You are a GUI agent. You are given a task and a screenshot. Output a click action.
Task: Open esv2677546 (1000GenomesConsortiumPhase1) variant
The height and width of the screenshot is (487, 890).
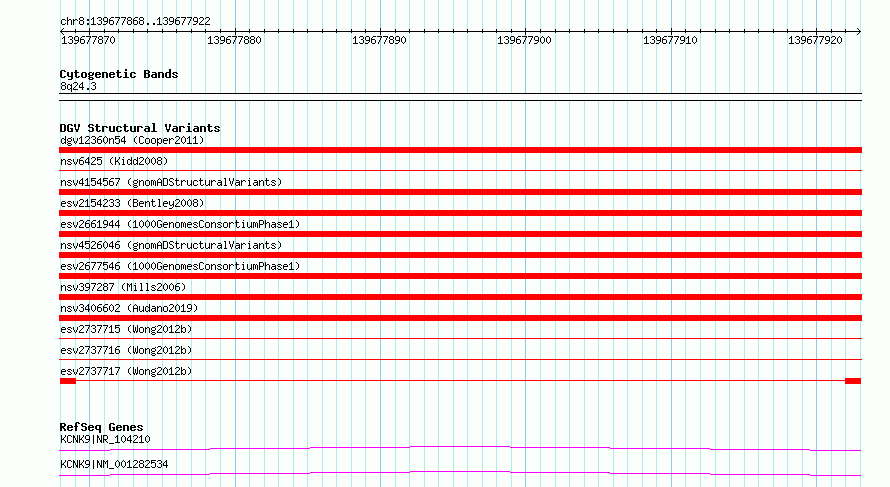pyautogui.click(x=180, y=266)
